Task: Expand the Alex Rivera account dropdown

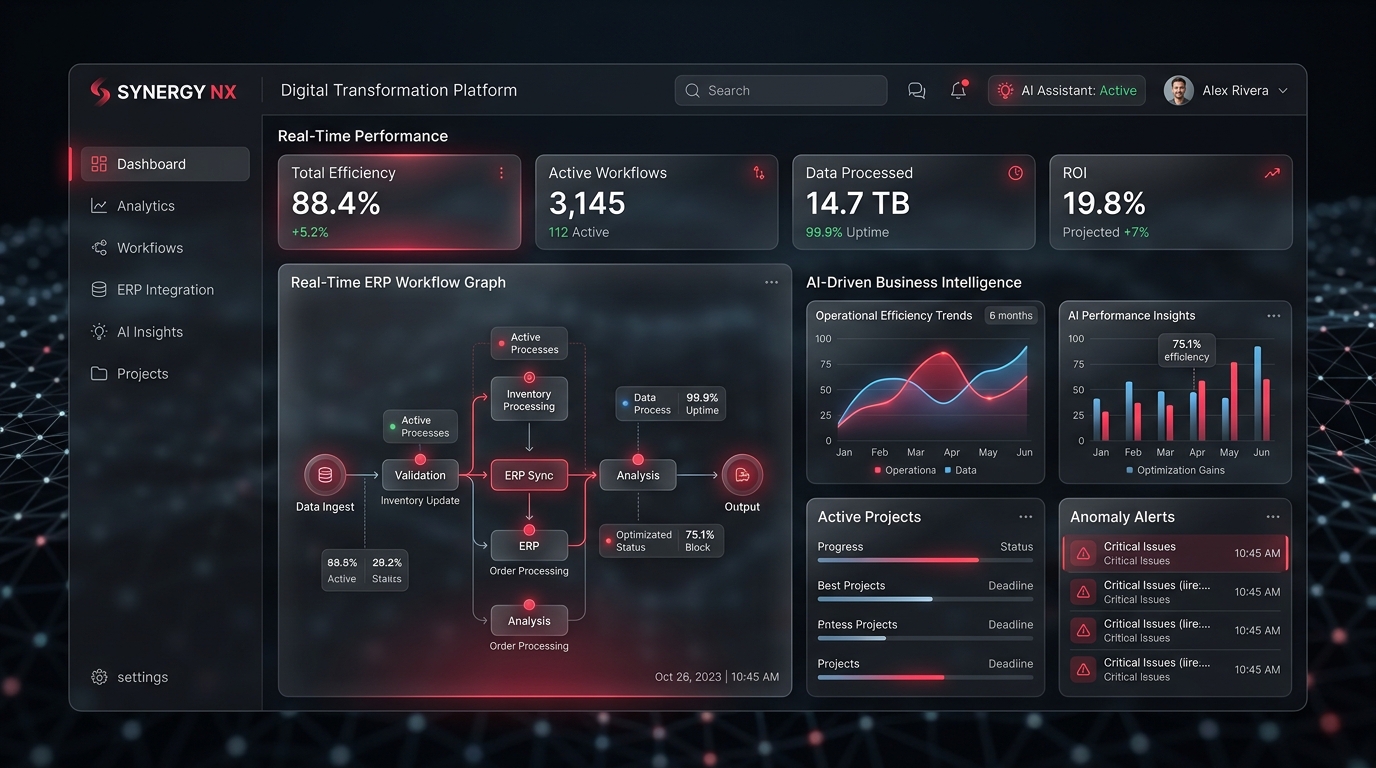Action: point(1283,90)
